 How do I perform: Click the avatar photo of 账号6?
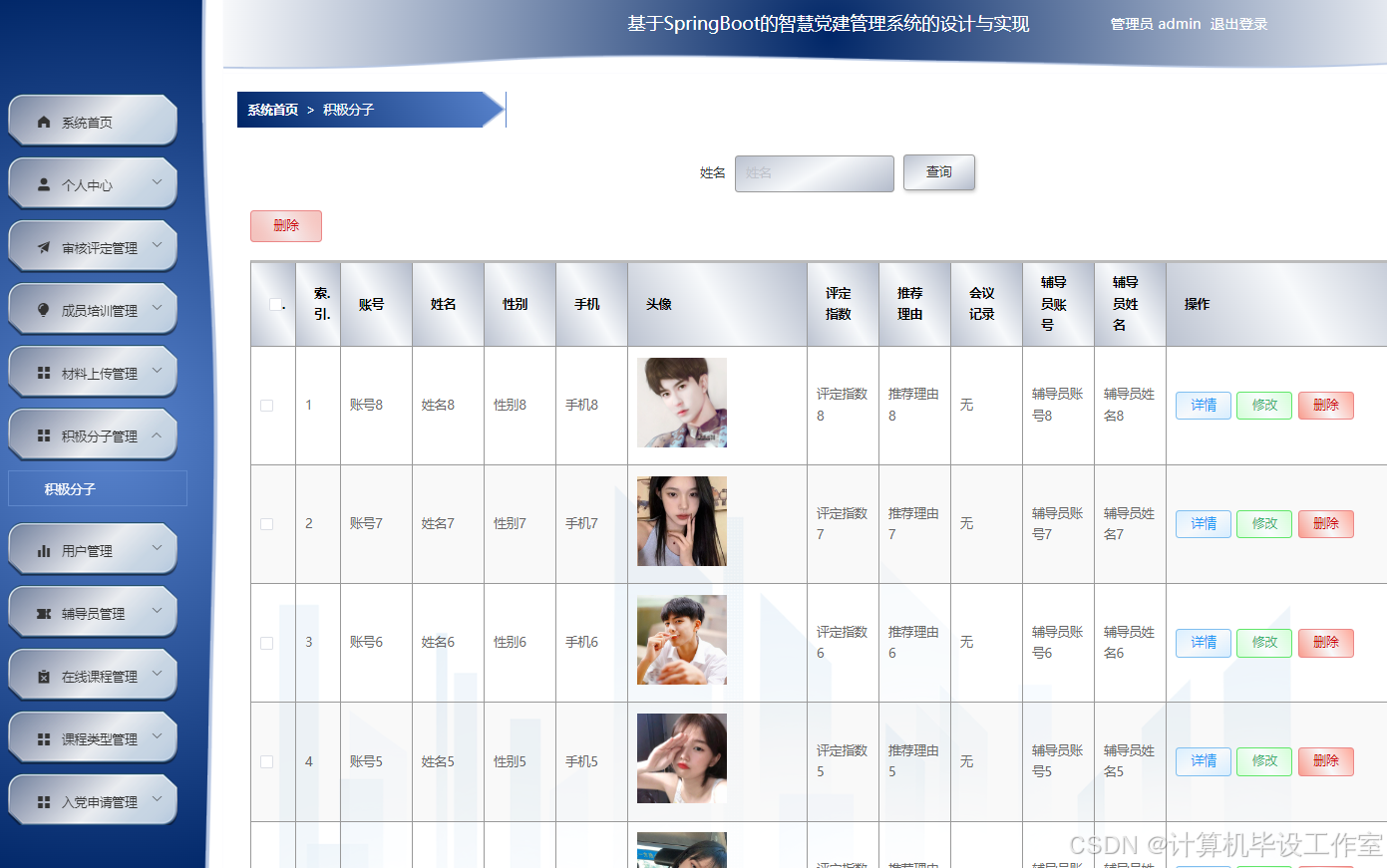pos(682,640)
